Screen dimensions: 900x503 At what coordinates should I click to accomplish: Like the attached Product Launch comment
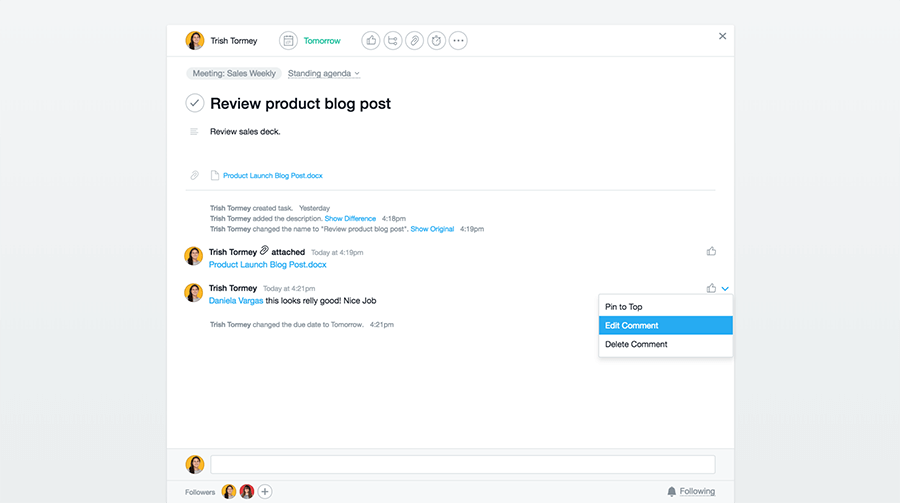[711, 252]
